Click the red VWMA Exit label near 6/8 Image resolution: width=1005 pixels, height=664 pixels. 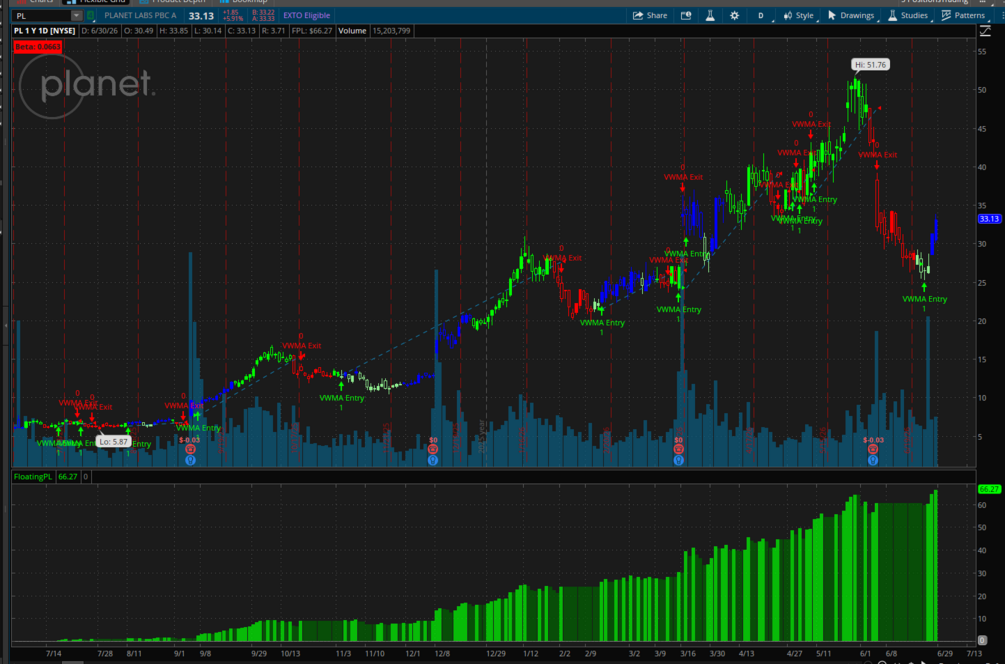[x=877, y=155]
